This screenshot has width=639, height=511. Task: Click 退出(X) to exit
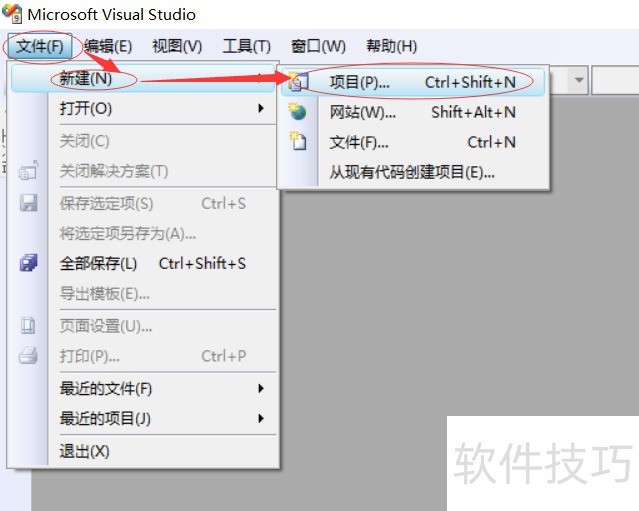pyautogui.click(x=143, y=451)
